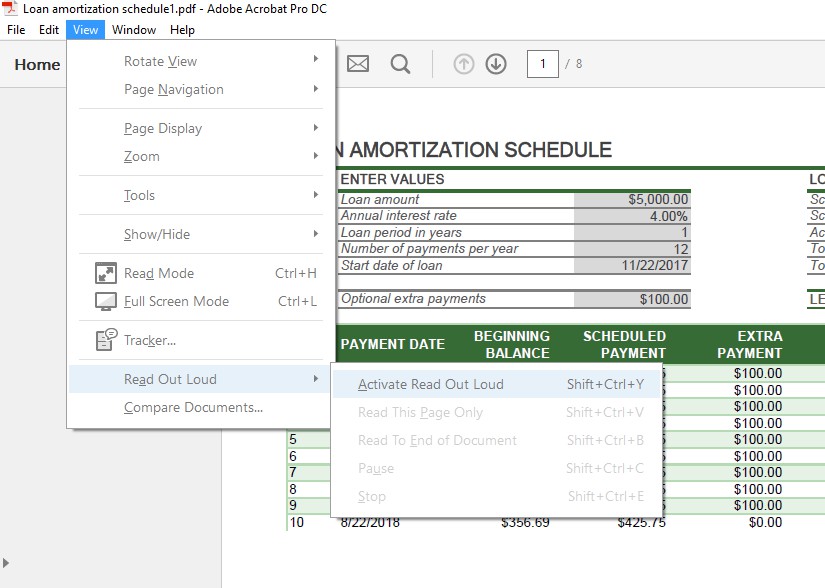
Task: Open the File menu
Action: pyautogui.click(x=16, y=30)
